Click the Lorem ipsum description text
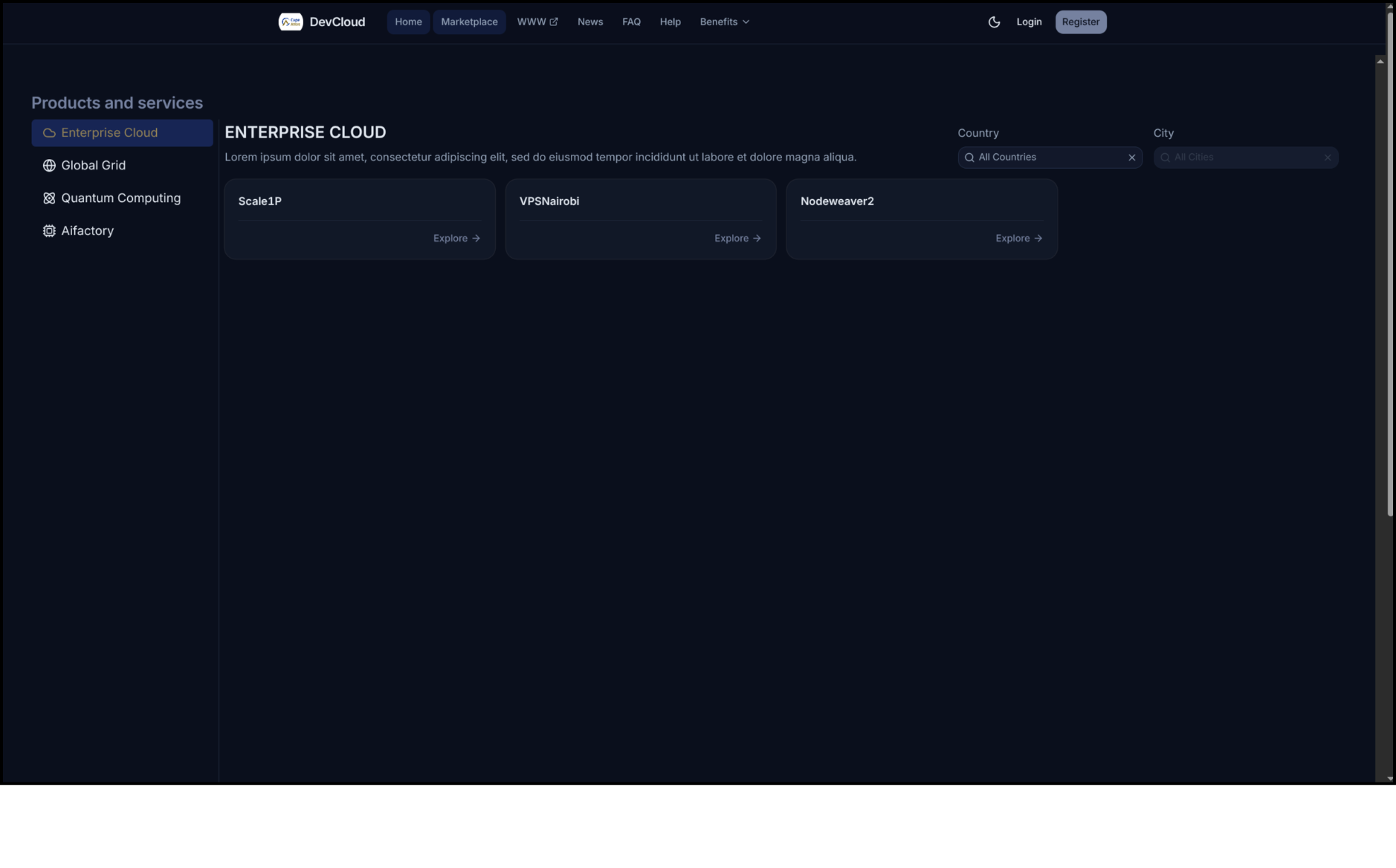Viewport: 1396px width, 868px height. [540, 158]
